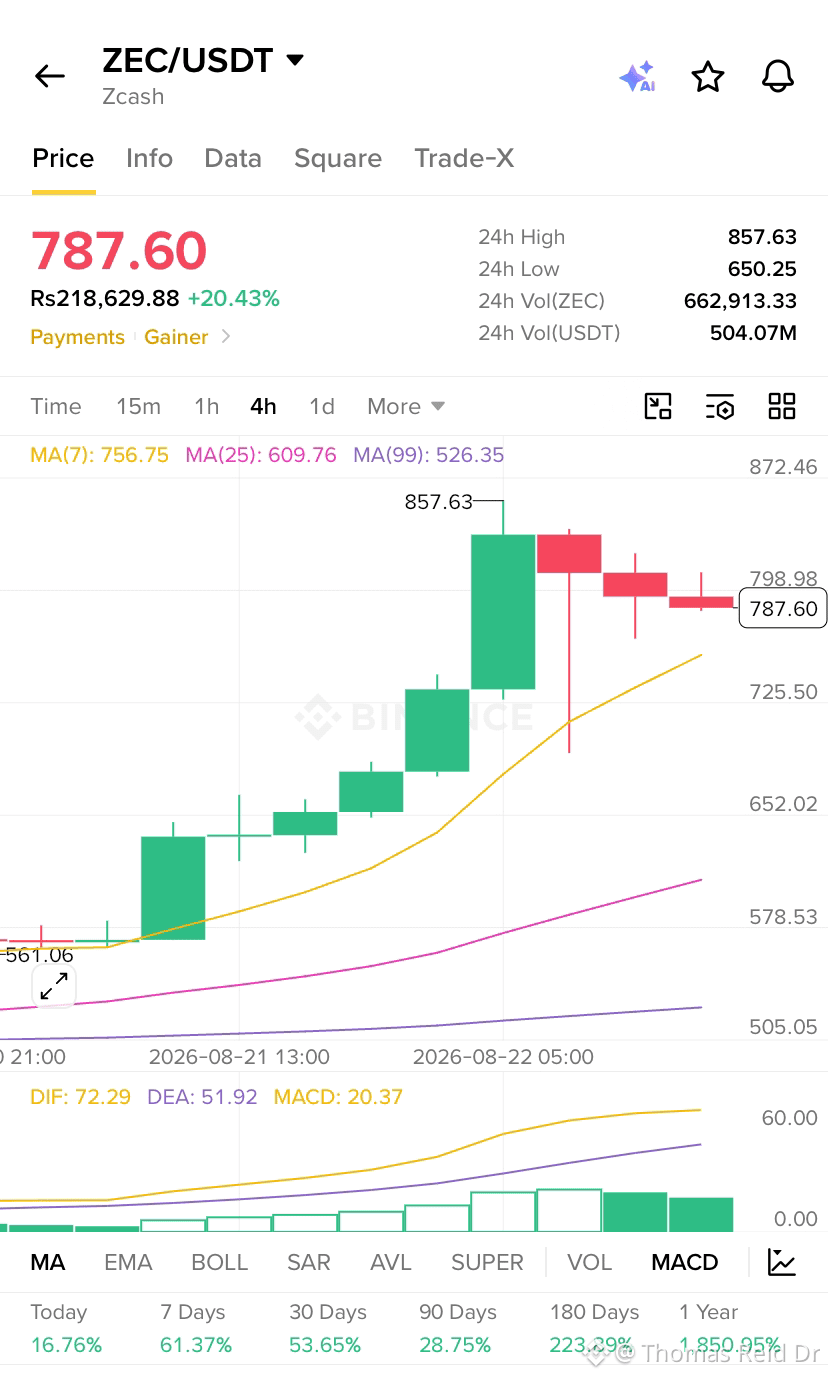Tap the 24h Vol(ZEC) value 662,913.33

point(740,301)
